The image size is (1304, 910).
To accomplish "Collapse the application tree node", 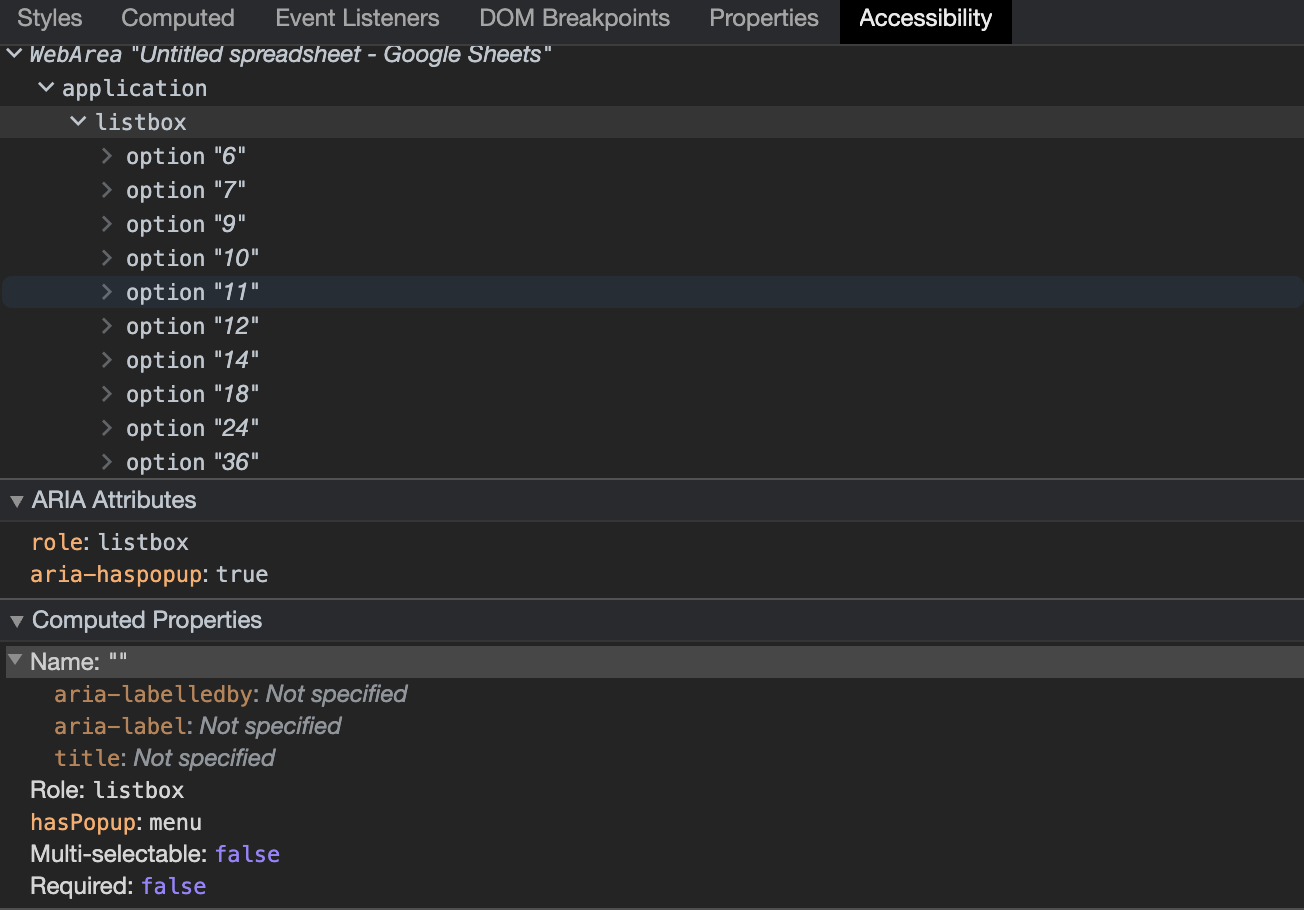I will point(46,88).
